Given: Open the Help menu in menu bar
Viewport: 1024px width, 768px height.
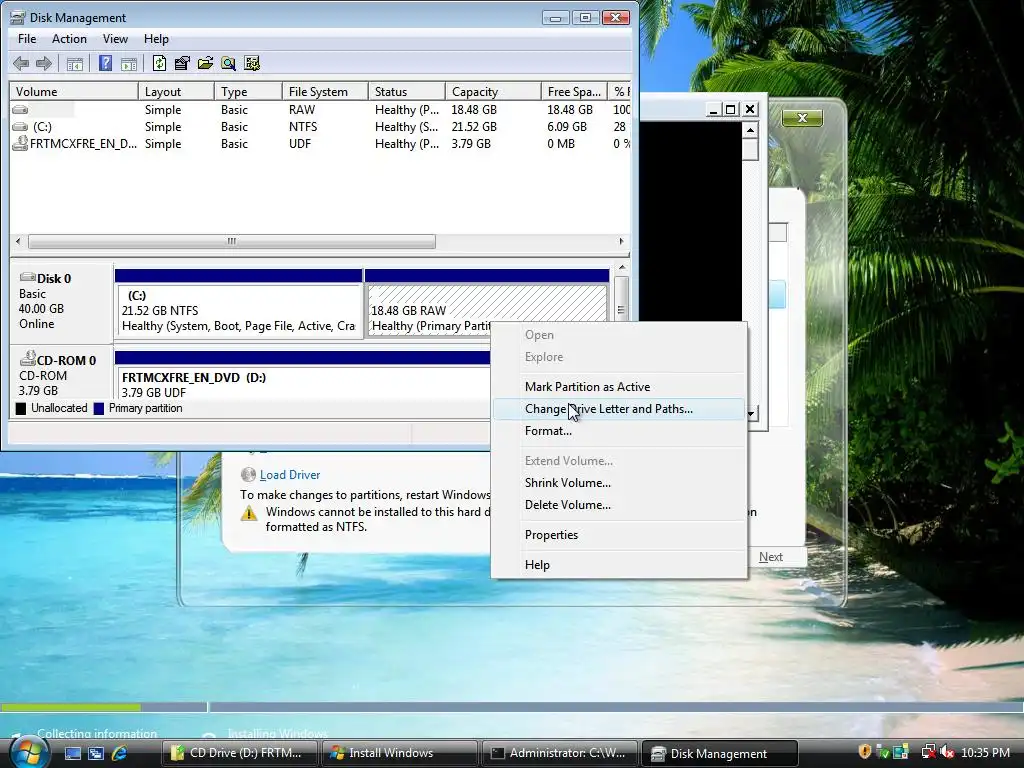Looking at the screenshot, I should [156, 39].
